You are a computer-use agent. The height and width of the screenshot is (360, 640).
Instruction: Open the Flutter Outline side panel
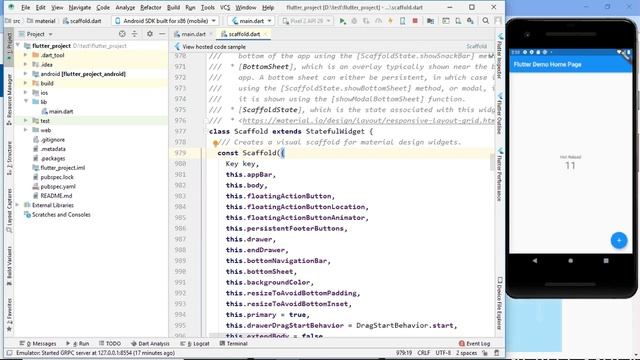coord(499,114)
